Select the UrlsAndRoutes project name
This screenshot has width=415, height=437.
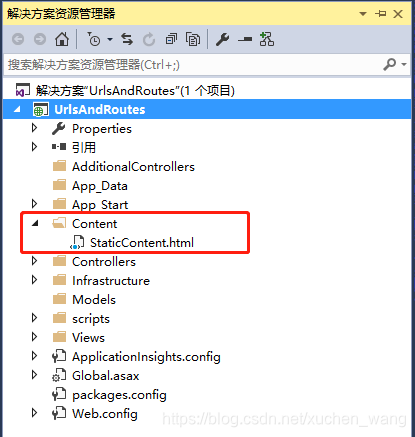pyautogui.click(x=100, y=109)
